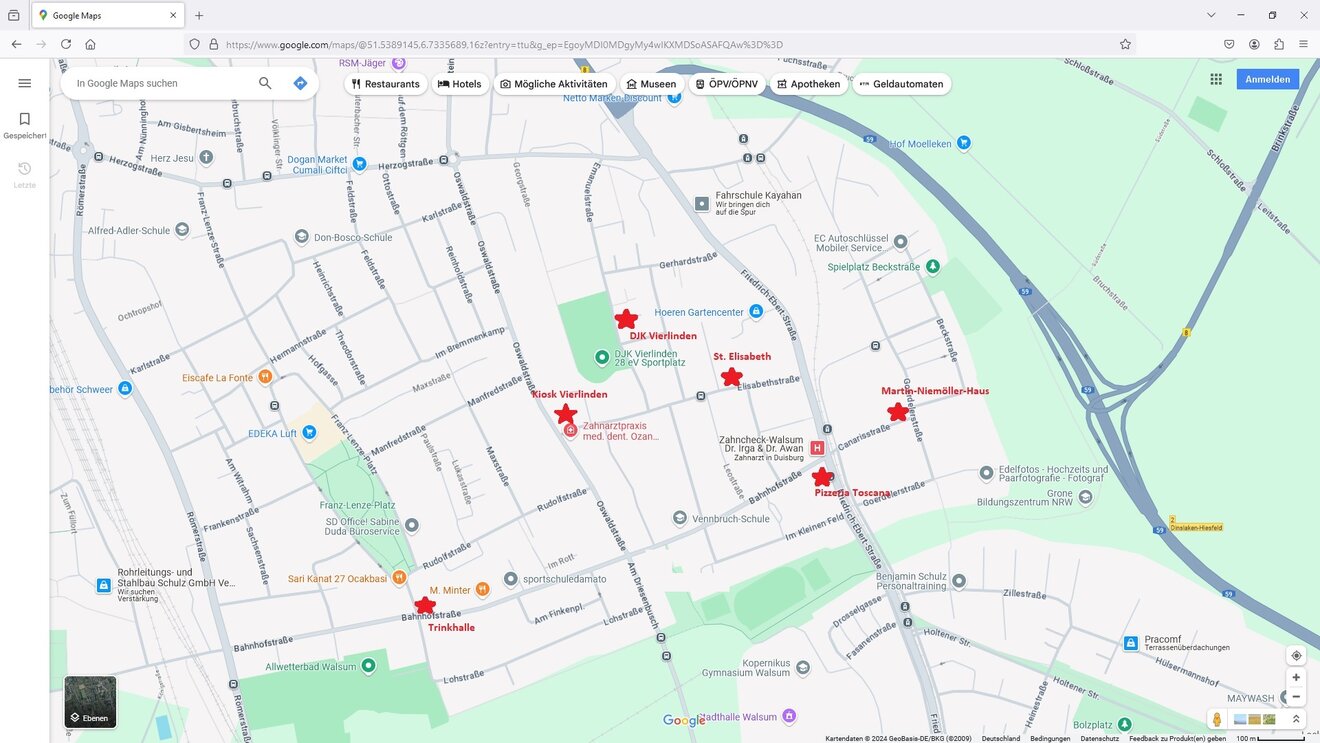
Task: Select the Stadthalle Walsum purple pin
Action: click(x=789, y=716)
